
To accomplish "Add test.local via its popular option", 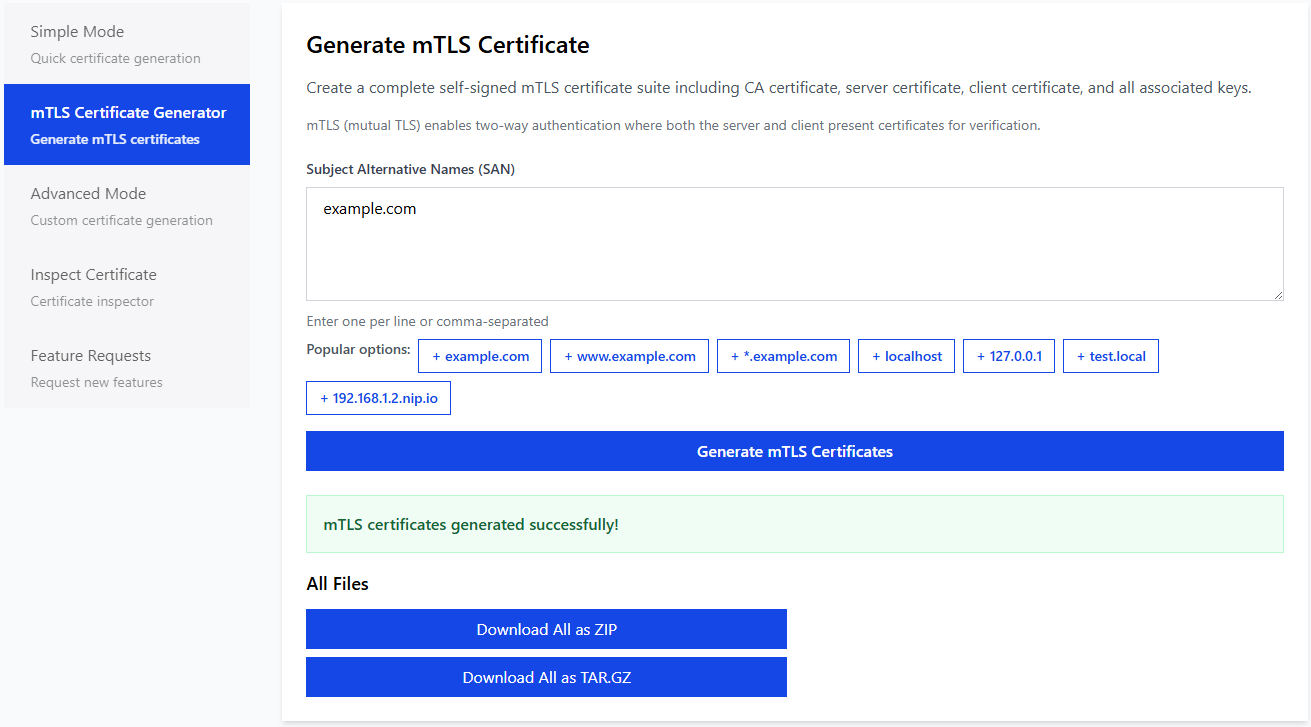I will (1110, 355).
